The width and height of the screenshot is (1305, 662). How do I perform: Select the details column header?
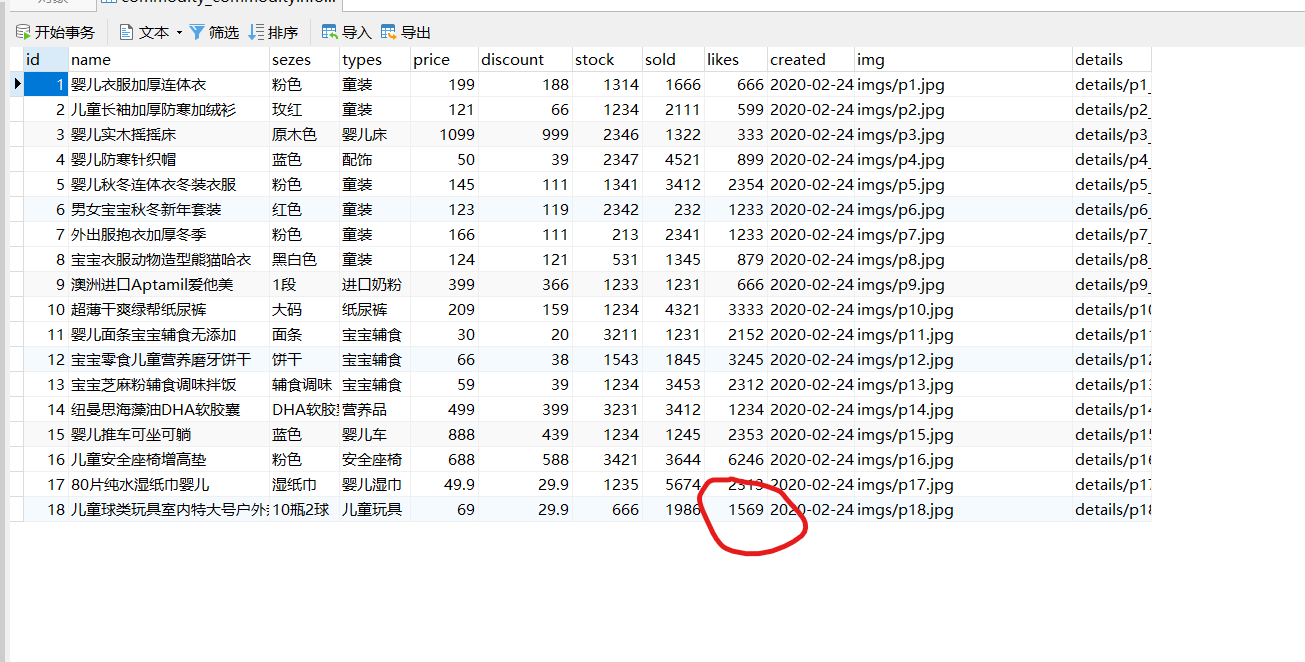point(1112,60)
